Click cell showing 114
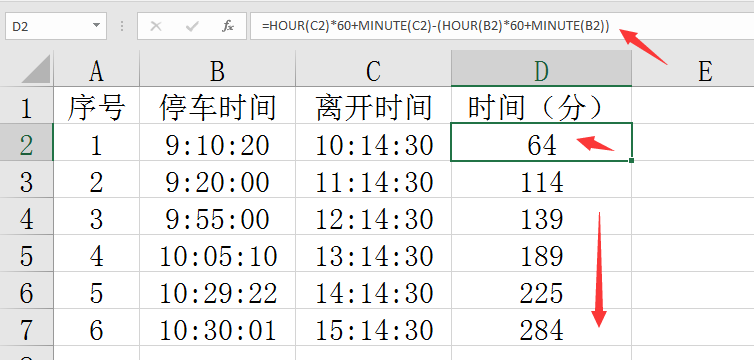The height and width of the screenshot is (360, 754). (541, 179)
